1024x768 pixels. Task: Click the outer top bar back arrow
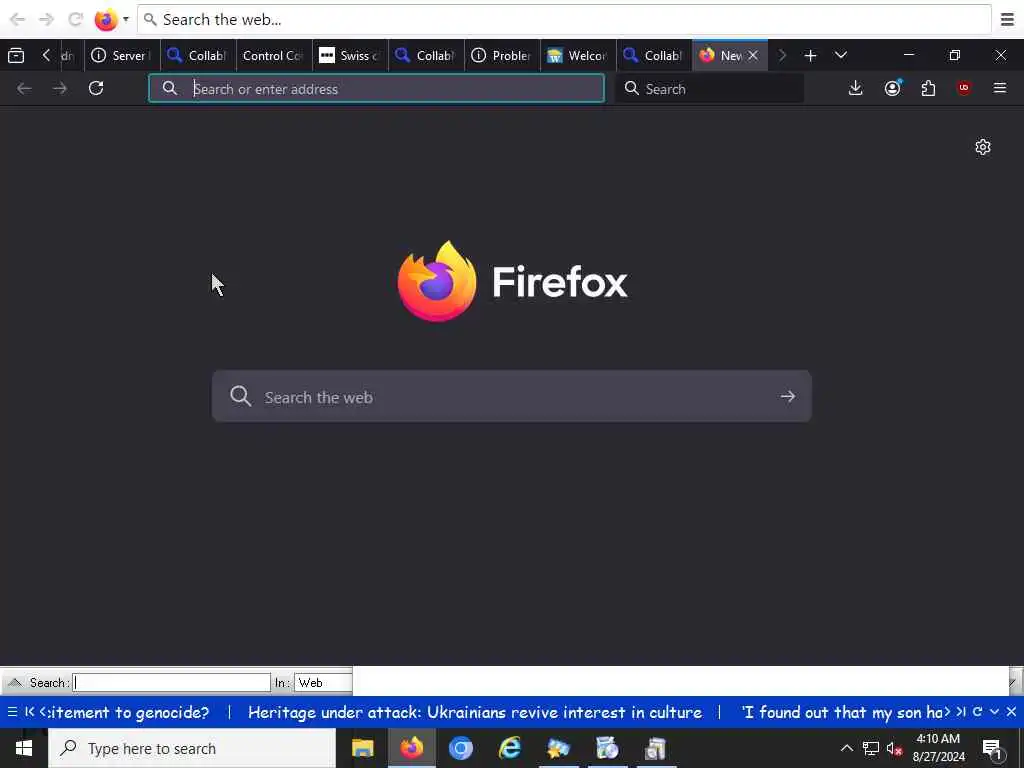pyautogui.click(x=17, y=20)
